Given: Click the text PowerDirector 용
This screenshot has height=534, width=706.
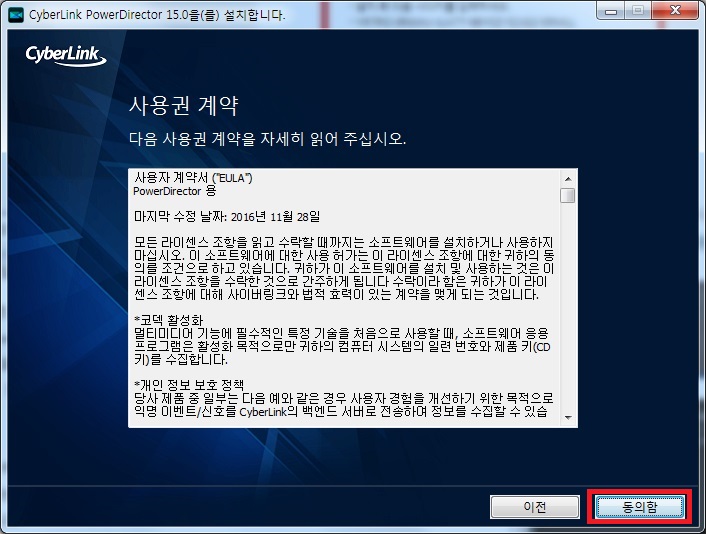Looking at the screenshot, I should (x=175, y=191).
